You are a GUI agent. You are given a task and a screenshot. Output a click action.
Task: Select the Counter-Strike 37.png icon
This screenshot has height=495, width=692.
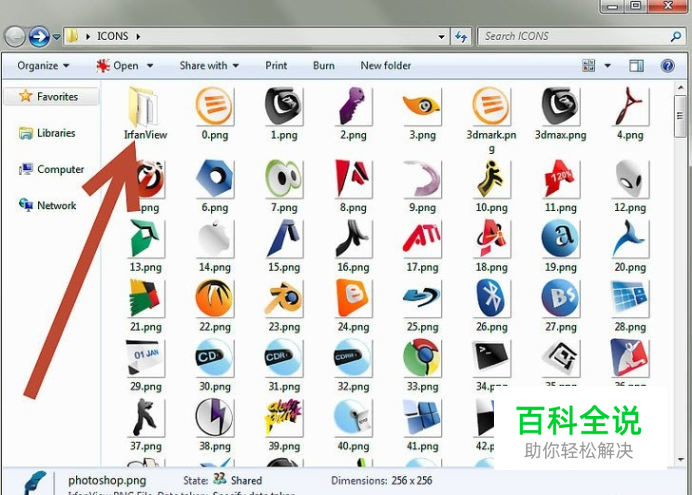(x=146, y=417)
